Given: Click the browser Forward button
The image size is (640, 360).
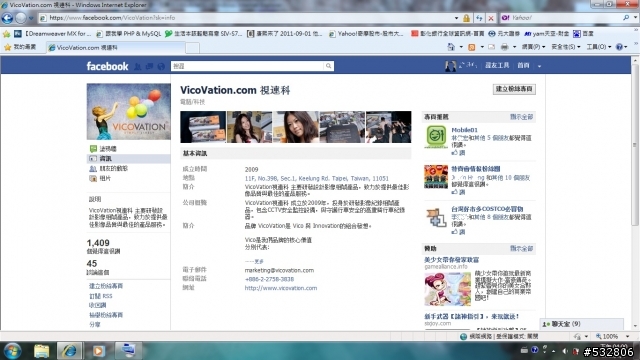Looking at the screenshot, I should click(21, 18).
